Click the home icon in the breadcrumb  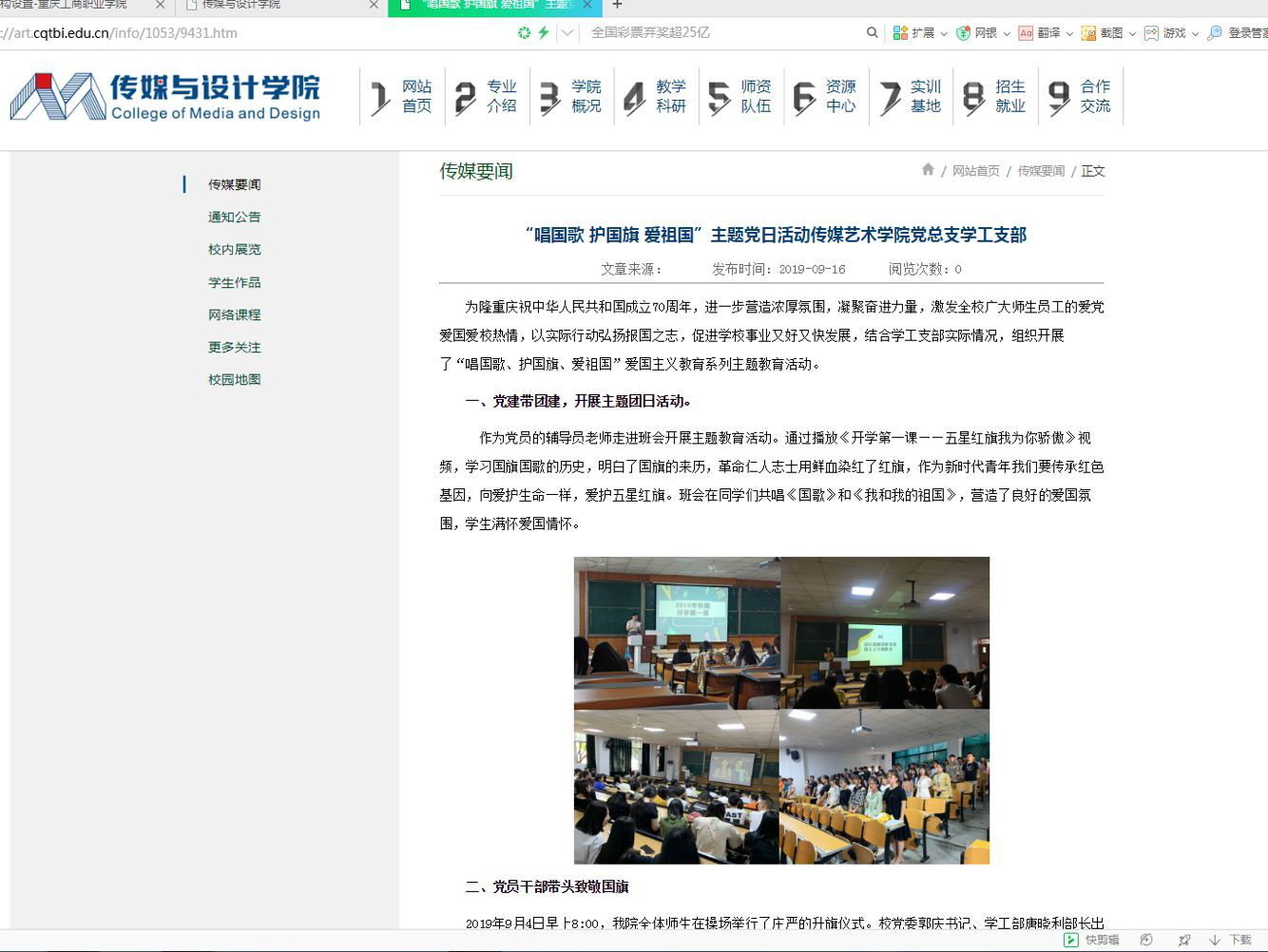click(928, 170)
